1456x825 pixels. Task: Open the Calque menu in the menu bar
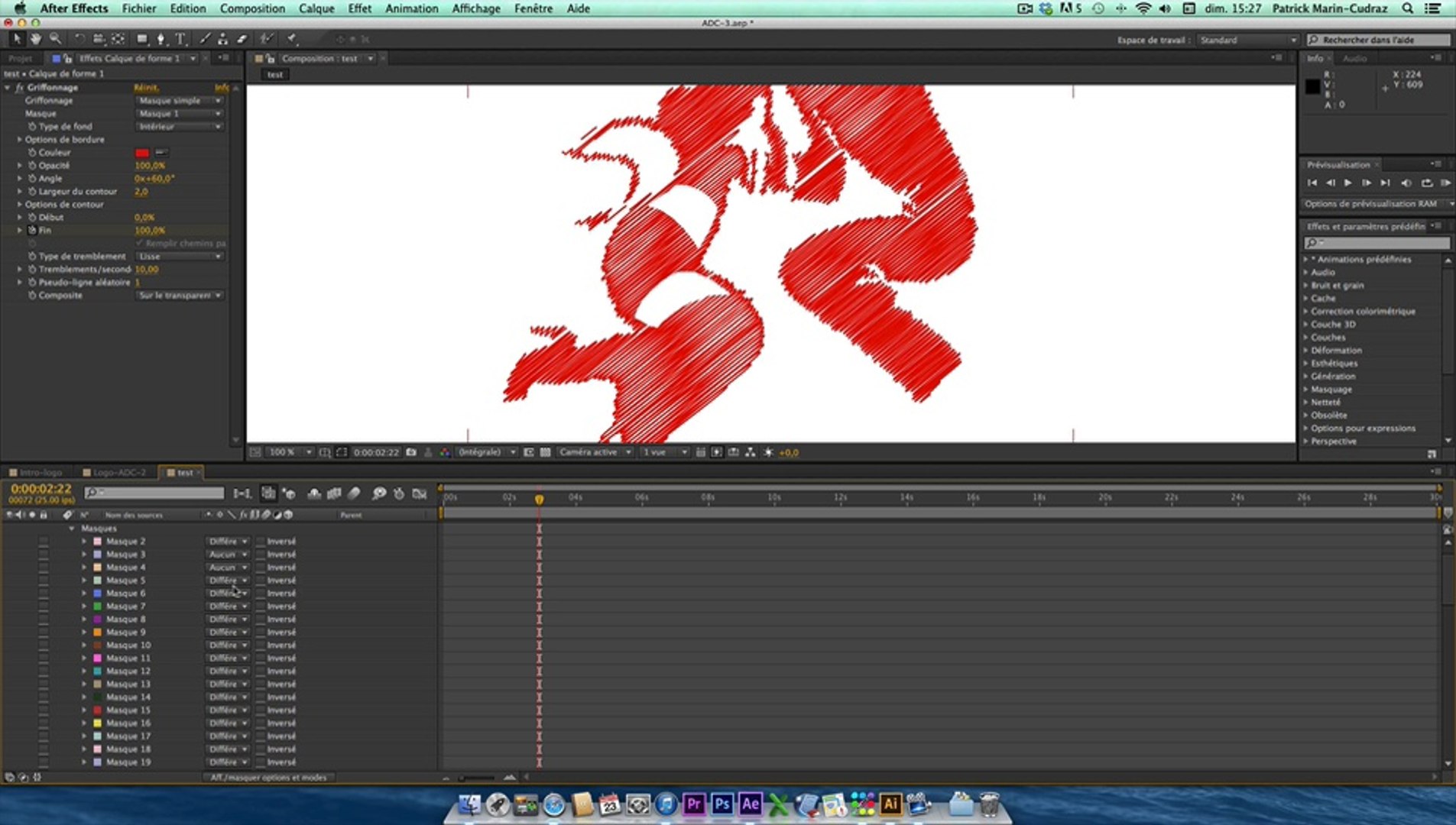point(316,8)
